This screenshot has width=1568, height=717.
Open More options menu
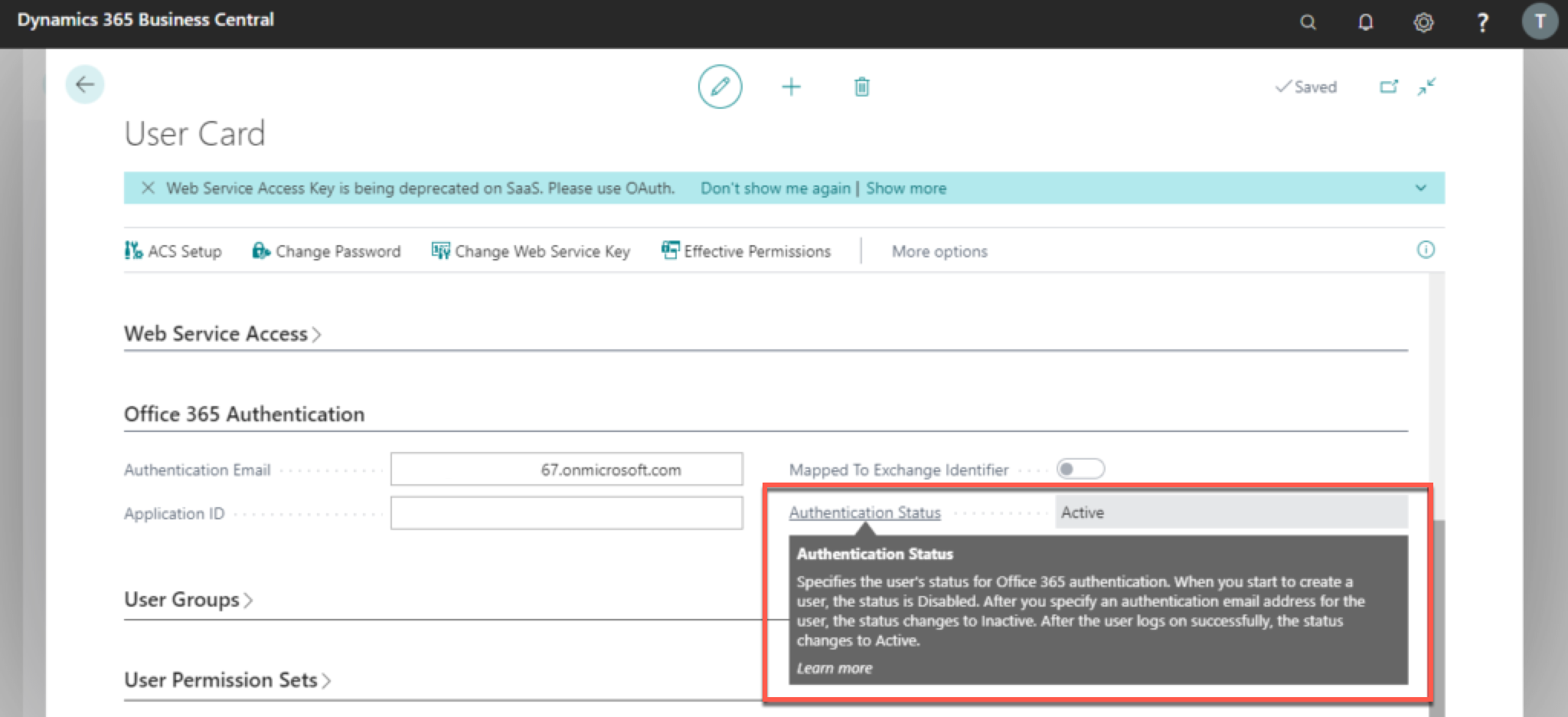tap(939, 251)
